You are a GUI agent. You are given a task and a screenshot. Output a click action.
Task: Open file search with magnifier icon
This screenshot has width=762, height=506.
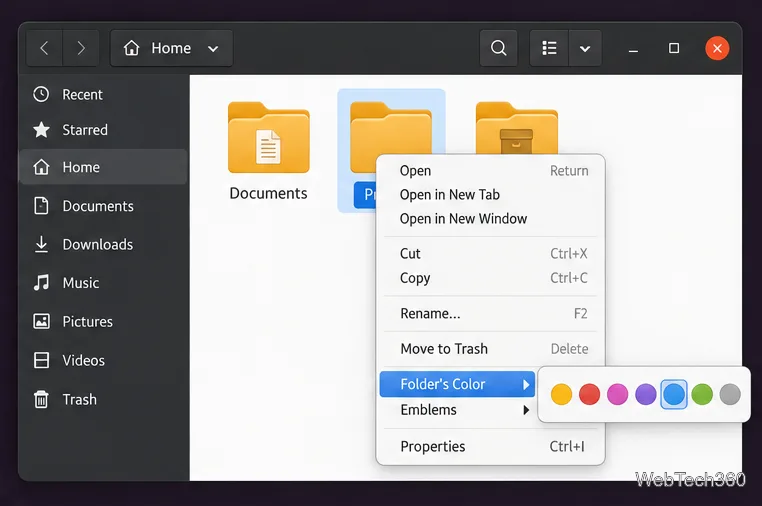click(498, 48)
